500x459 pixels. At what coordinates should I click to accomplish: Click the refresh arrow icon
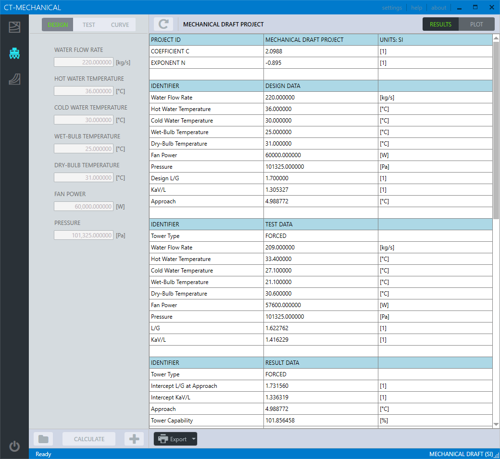(x=163, y=24)
